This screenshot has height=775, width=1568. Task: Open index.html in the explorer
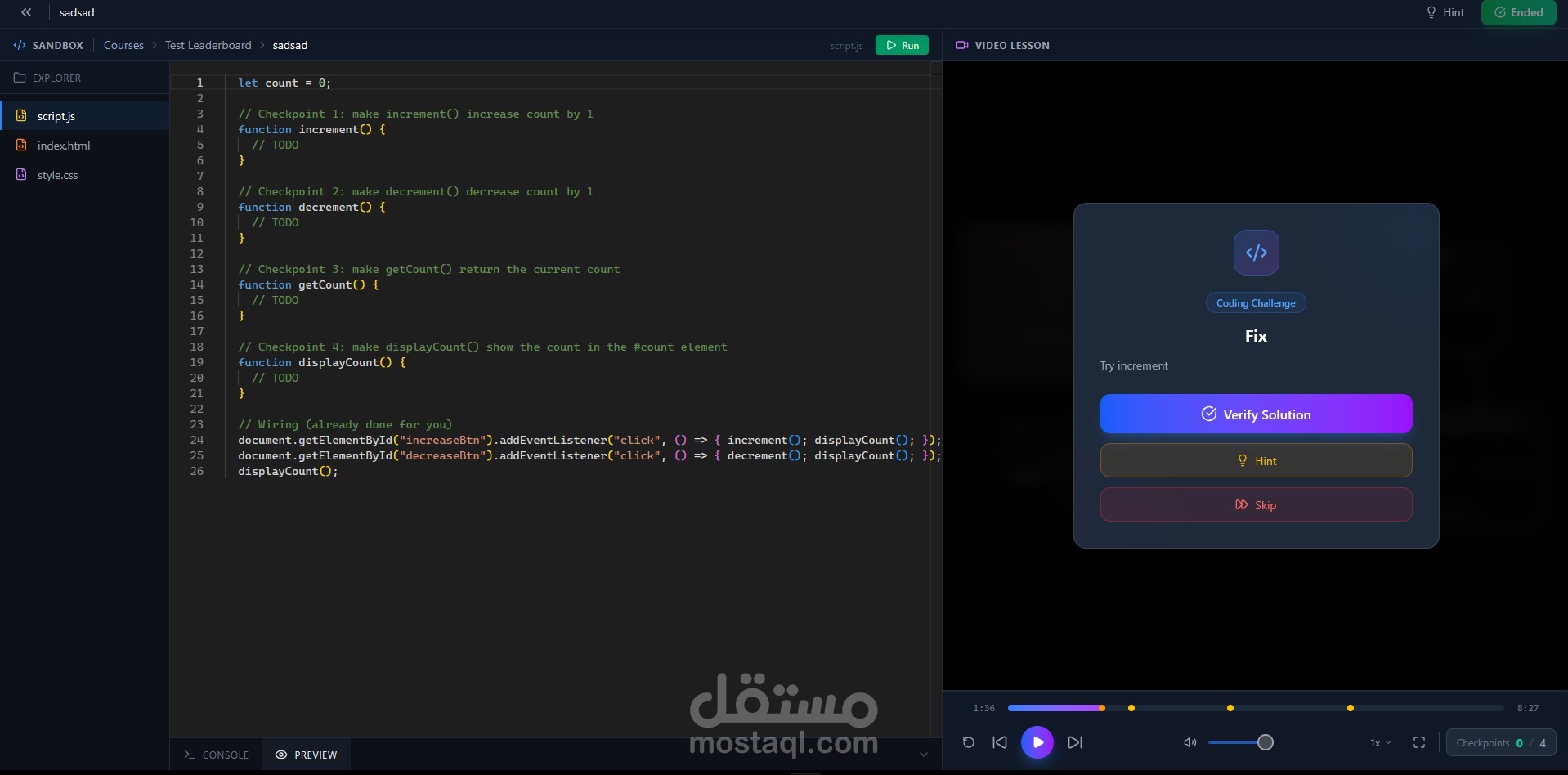pos(85,146)
